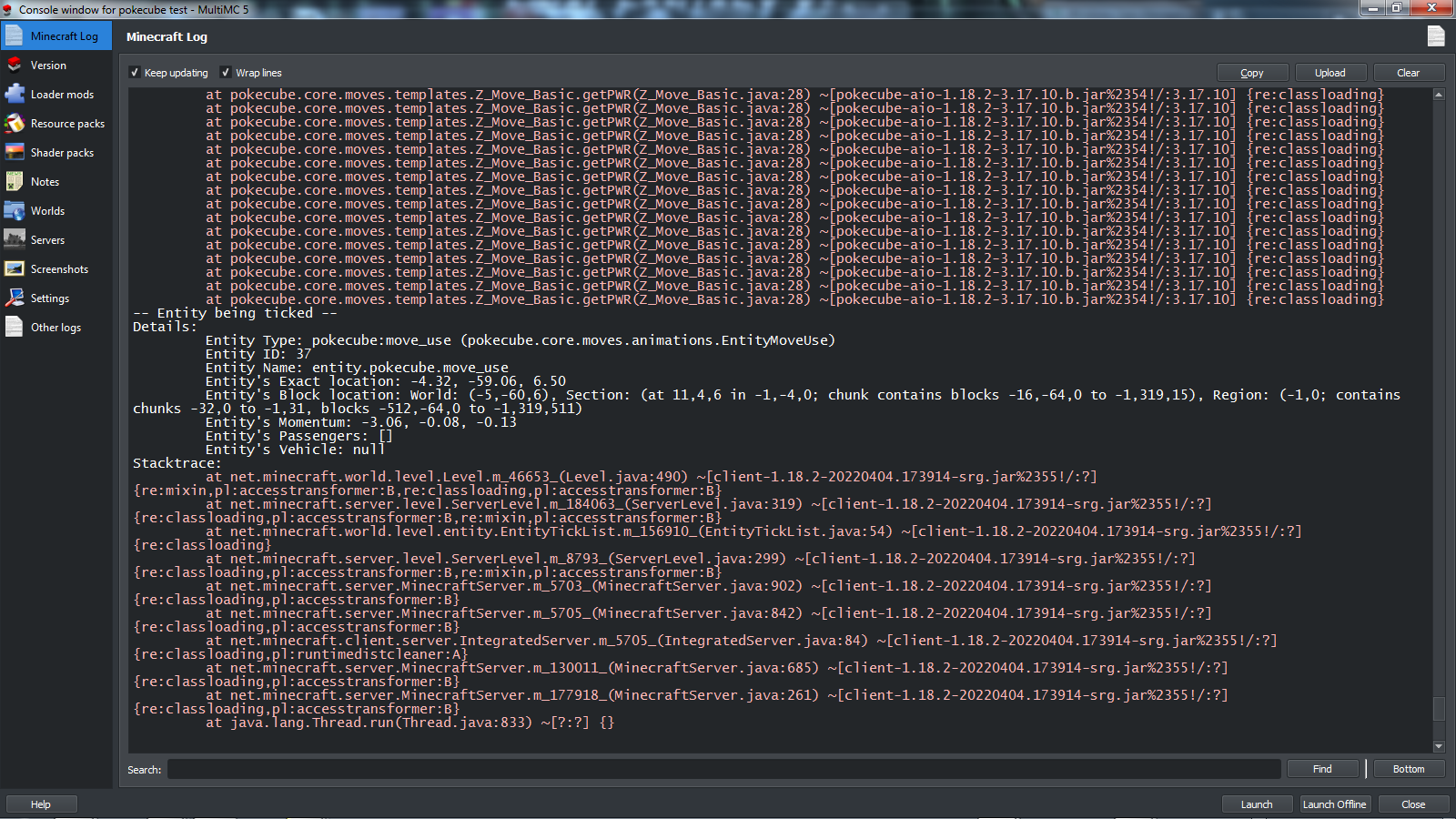Click the EntityTickList.m_156910_ stack line
1456x819 pixels.
click(x=753, y=531)
